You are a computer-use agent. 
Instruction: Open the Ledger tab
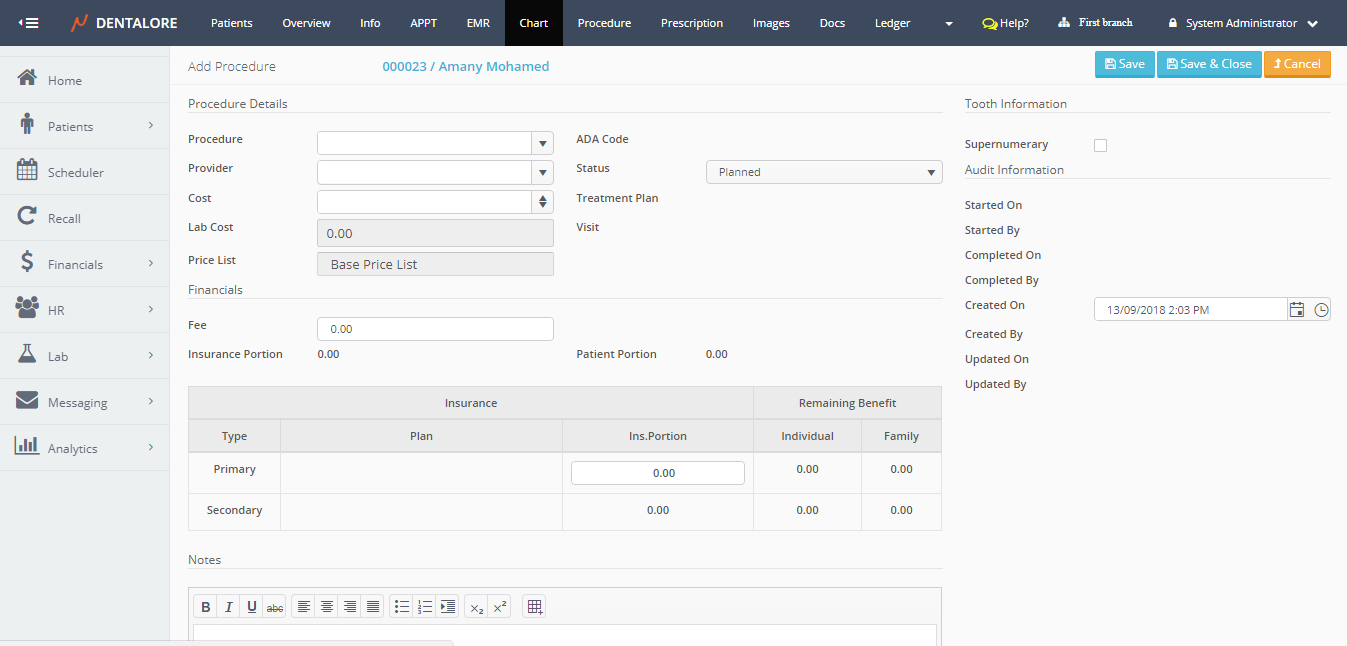pyautogui.click(x=892, y=23)
